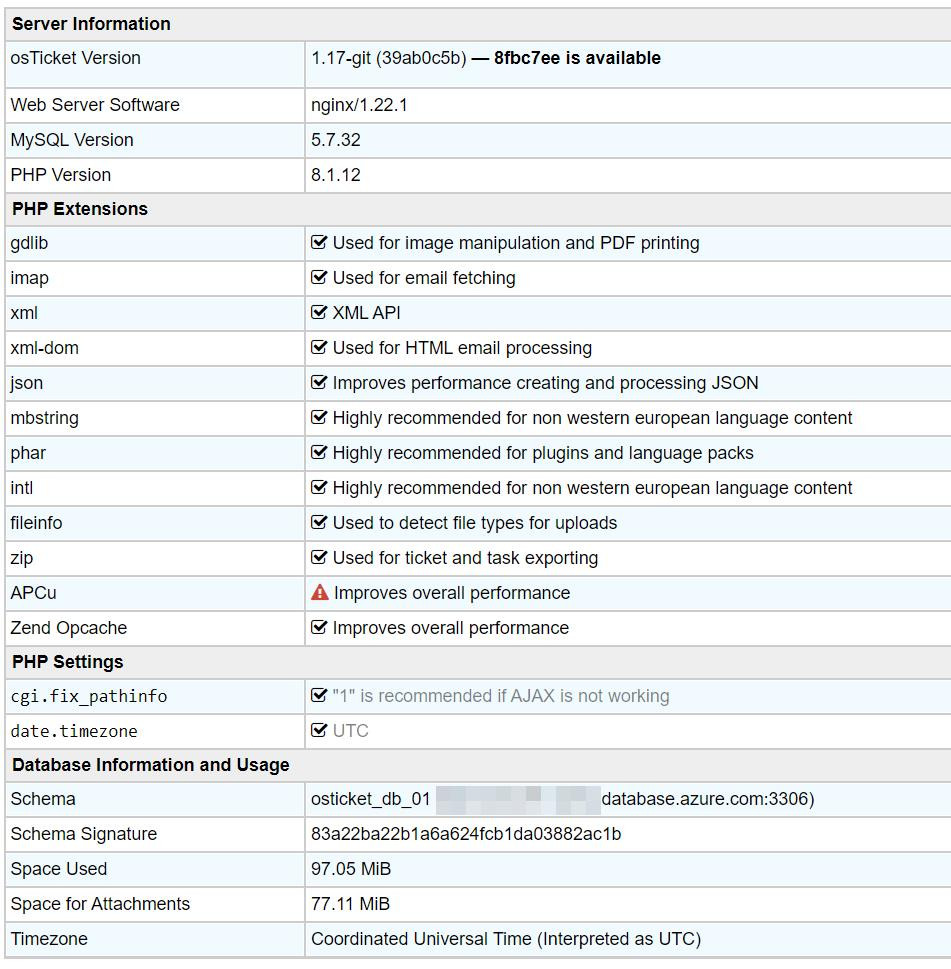951x969 pixels.
Task: Select the PHP Extensions section header
Action: coord(80,209)
